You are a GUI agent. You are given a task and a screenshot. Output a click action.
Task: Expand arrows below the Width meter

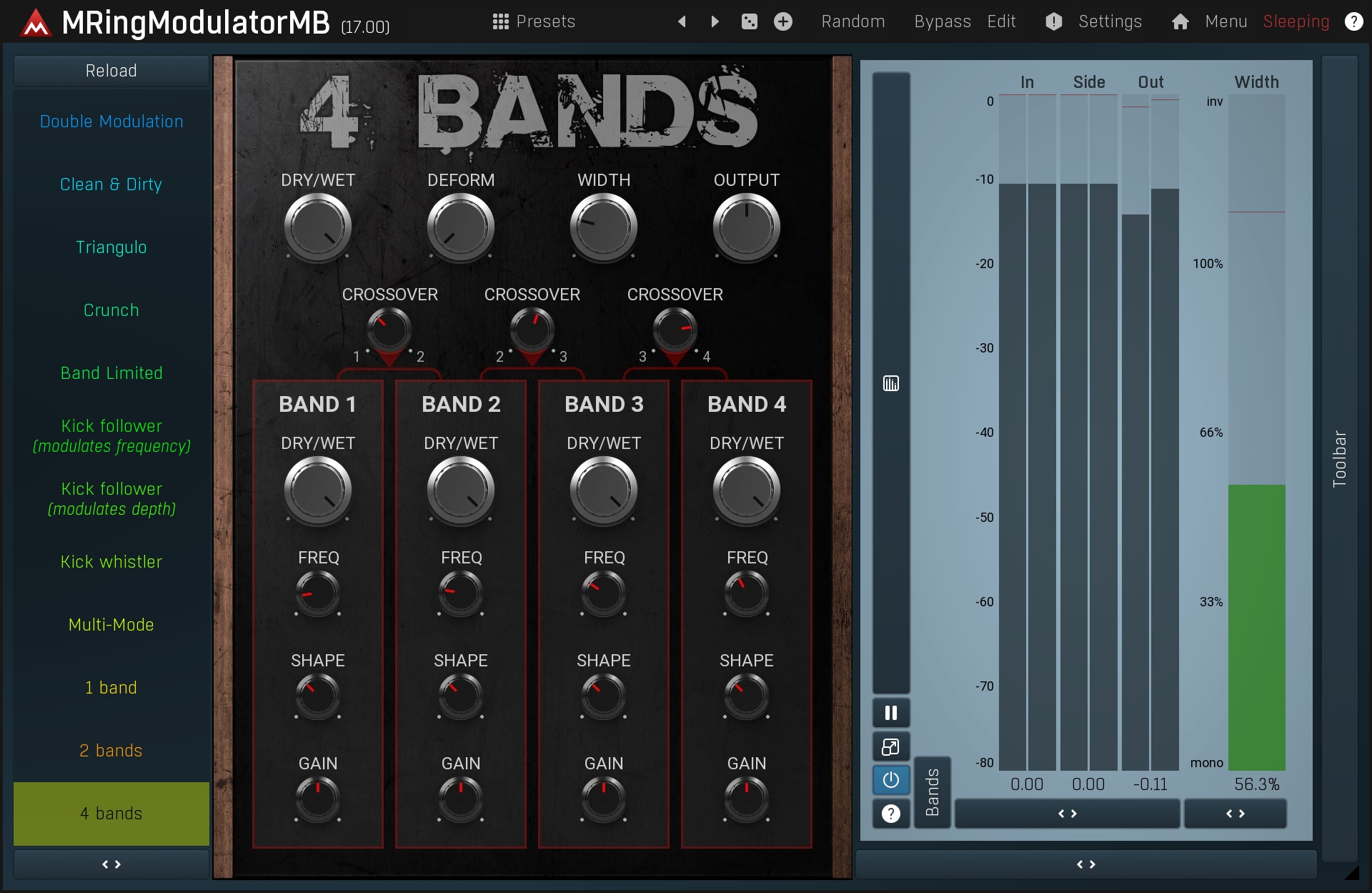point(1235,814)
